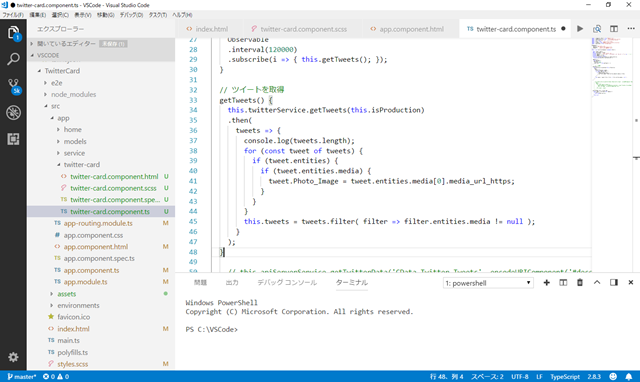The image size is (640, 382).
Task: Open the Manage gear menu
Action: 13,357
